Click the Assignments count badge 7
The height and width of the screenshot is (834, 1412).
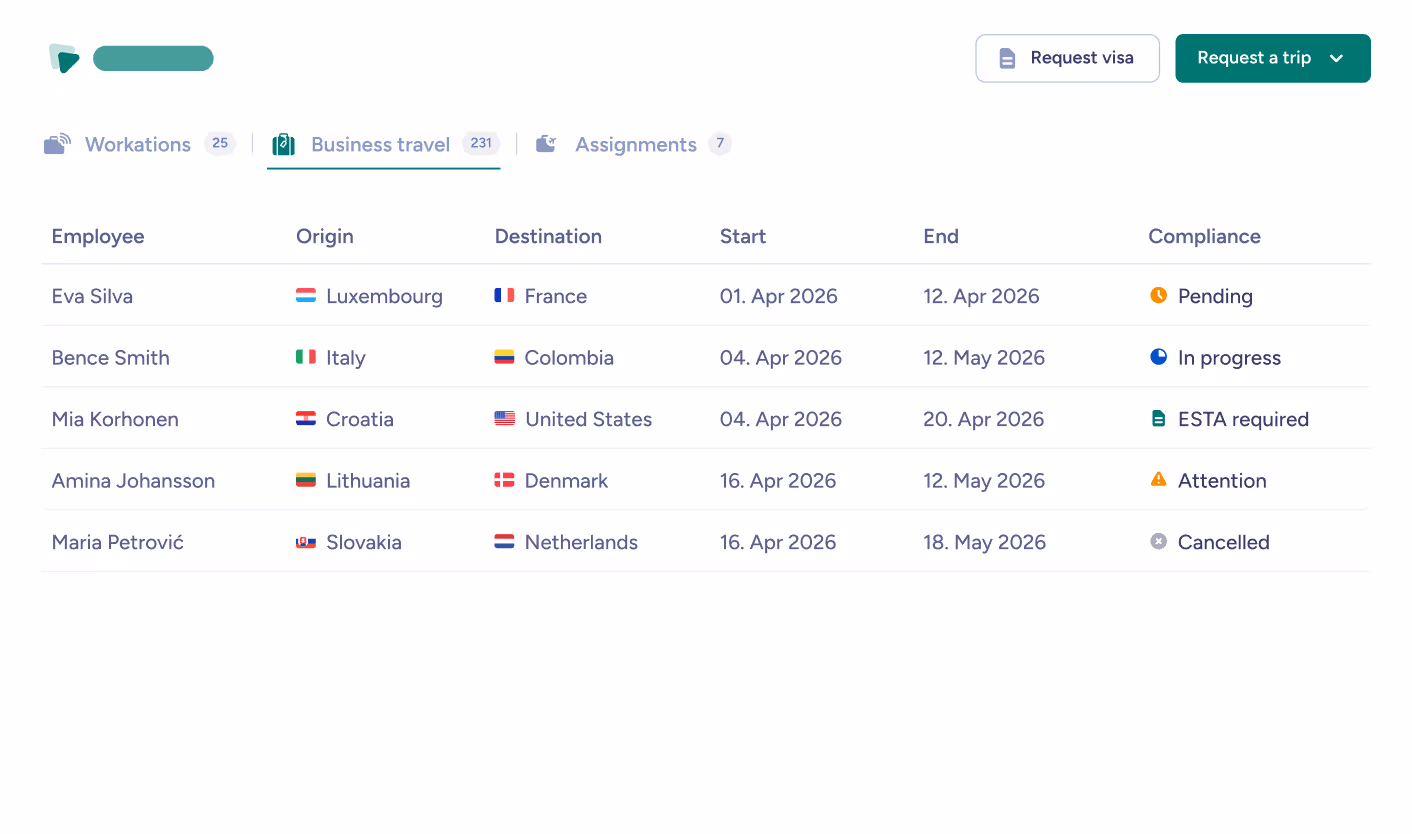click(x=720, y=143)
